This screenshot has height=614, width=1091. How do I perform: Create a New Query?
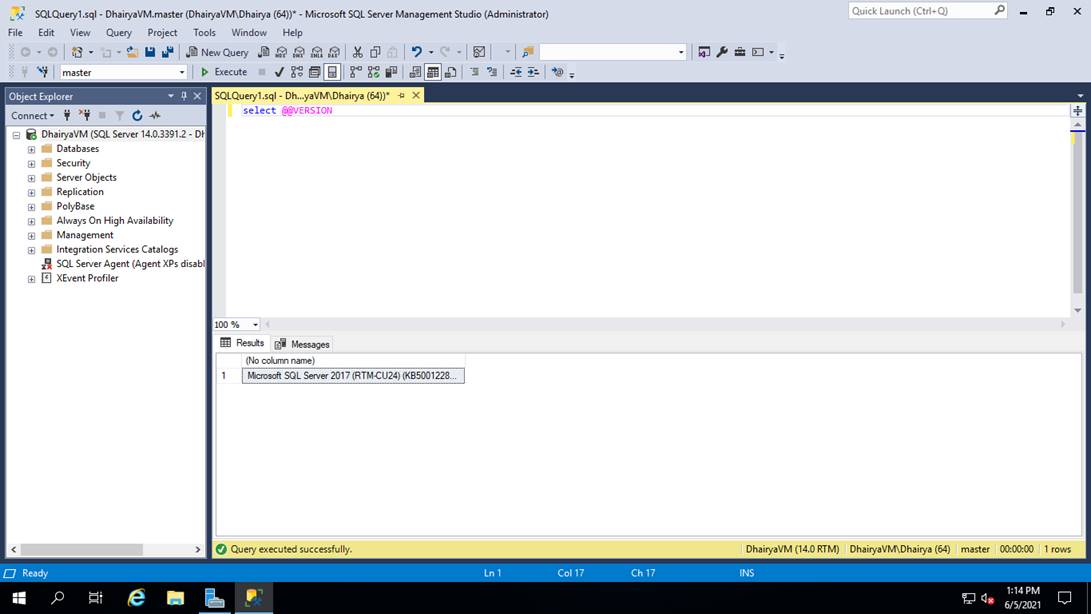tap(217, 52)
